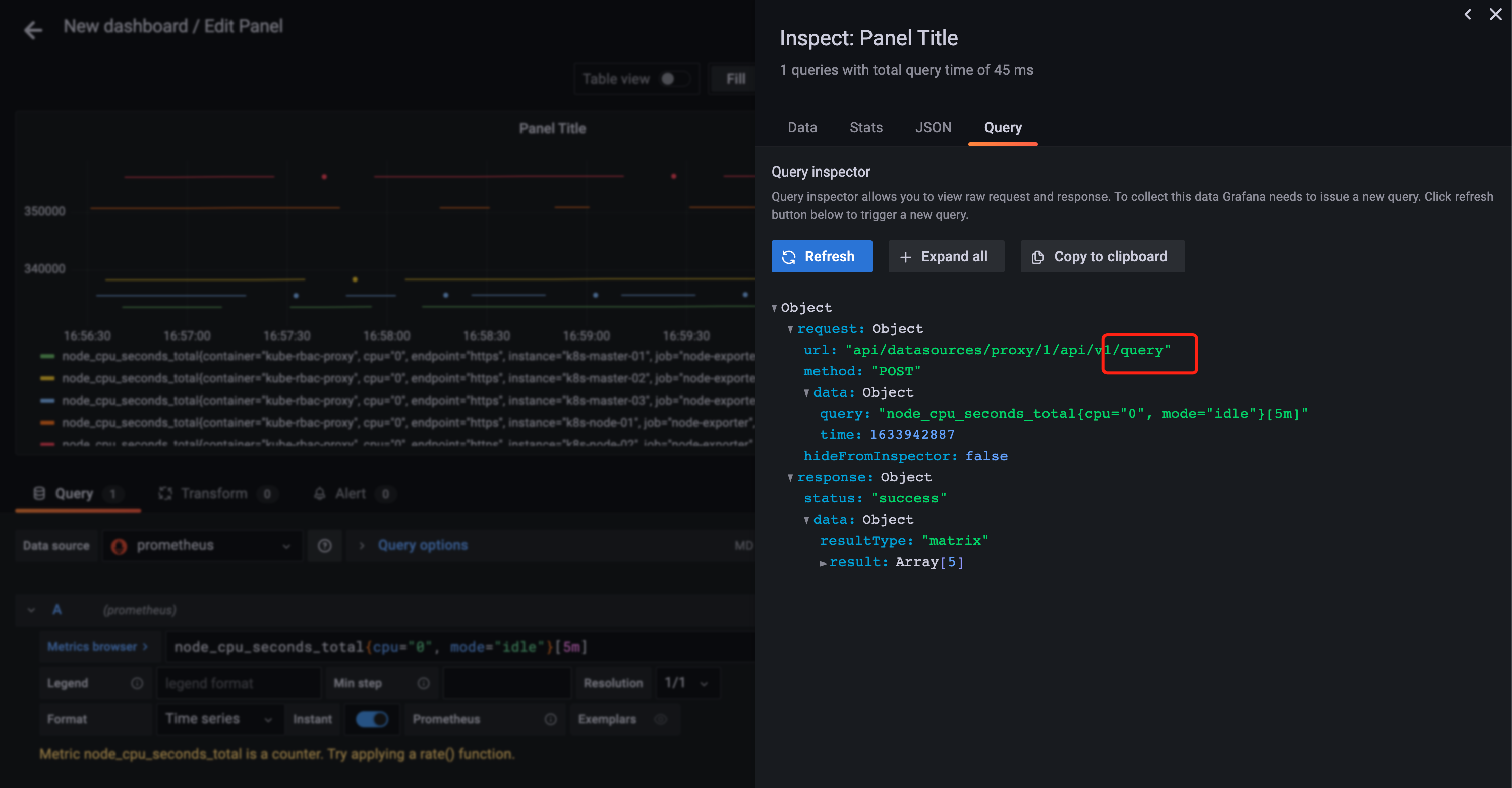
Task: Click the legend format input field
Action: (239, 683)
